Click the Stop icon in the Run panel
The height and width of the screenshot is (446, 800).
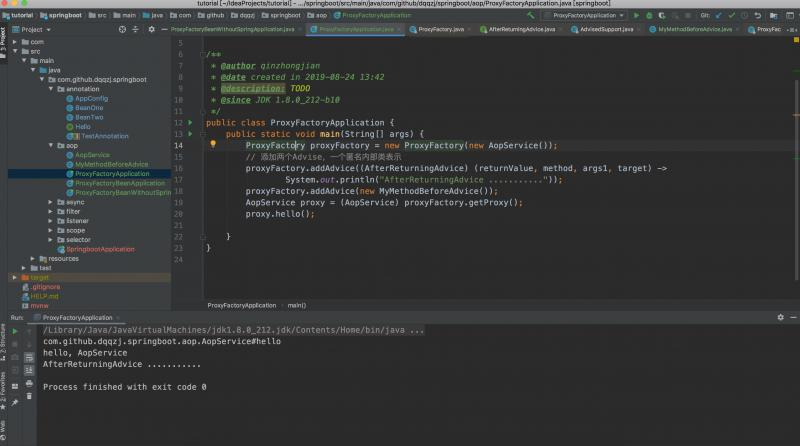pyautogui.click(x=15, y=344)
